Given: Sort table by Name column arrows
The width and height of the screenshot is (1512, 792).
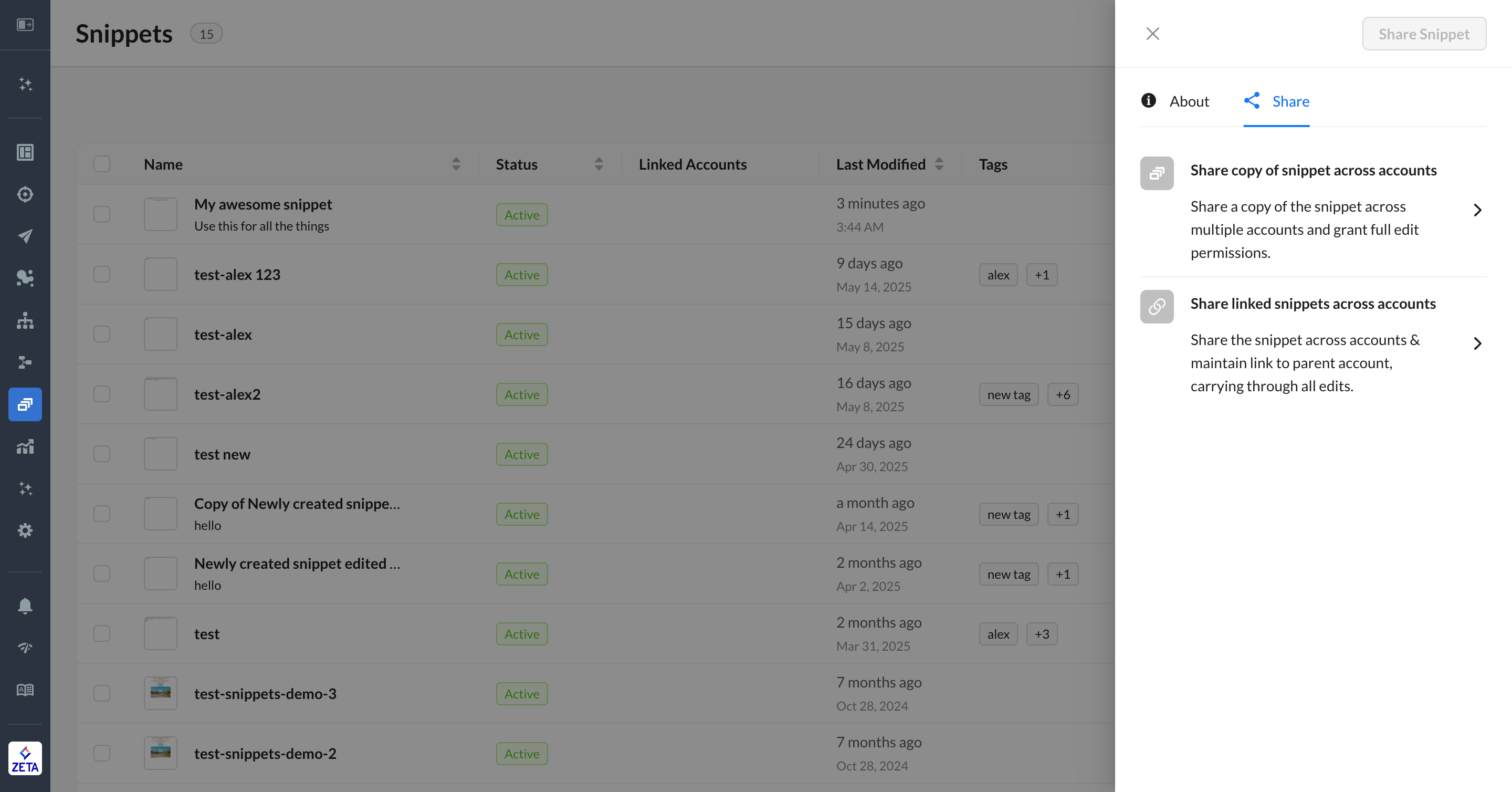Looking at the screenshot, I should click(x=456, y=164).
